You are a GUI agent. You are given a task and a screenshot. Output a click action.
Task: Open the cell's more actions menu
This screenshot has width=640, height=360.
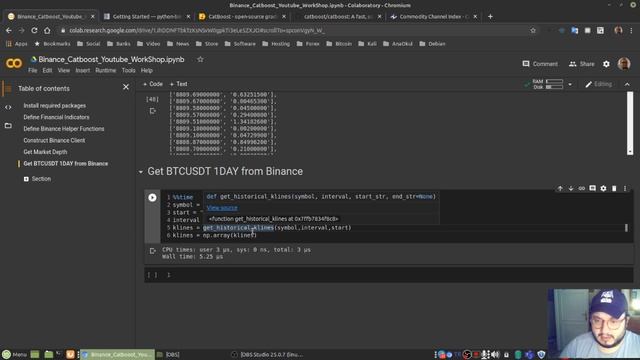pos(625,189)
